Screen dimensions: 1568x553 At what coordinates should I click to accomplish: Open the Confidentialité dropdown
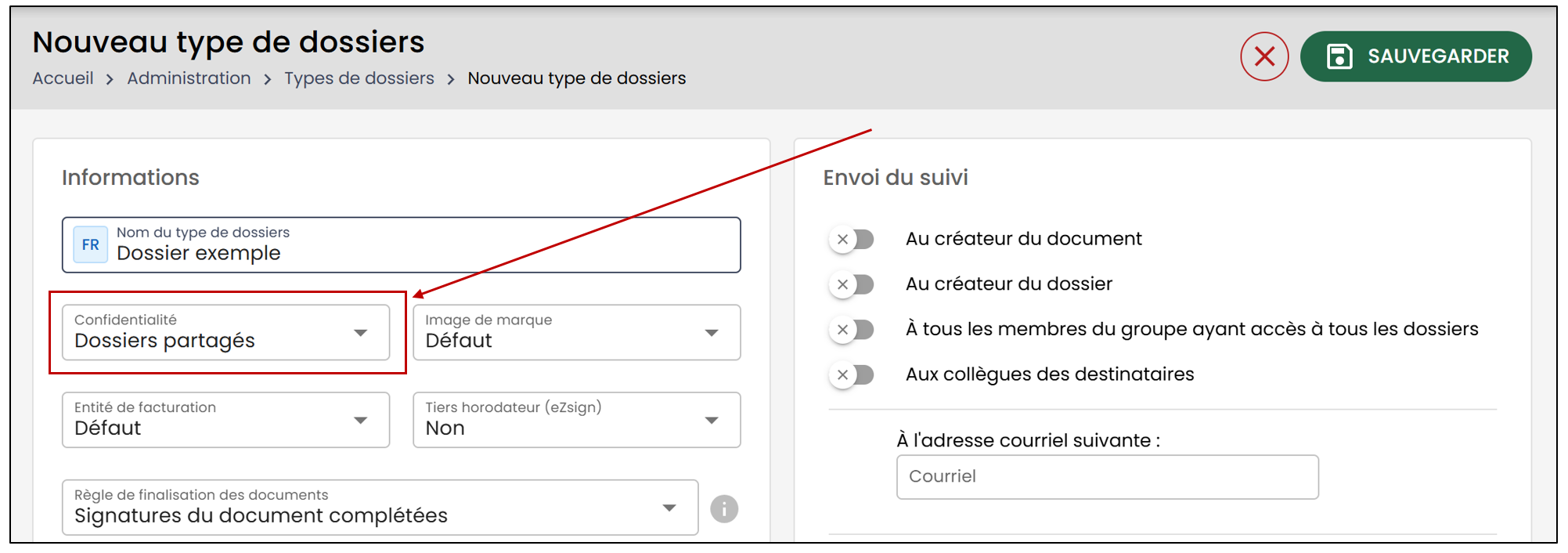(x=225, y=332)
